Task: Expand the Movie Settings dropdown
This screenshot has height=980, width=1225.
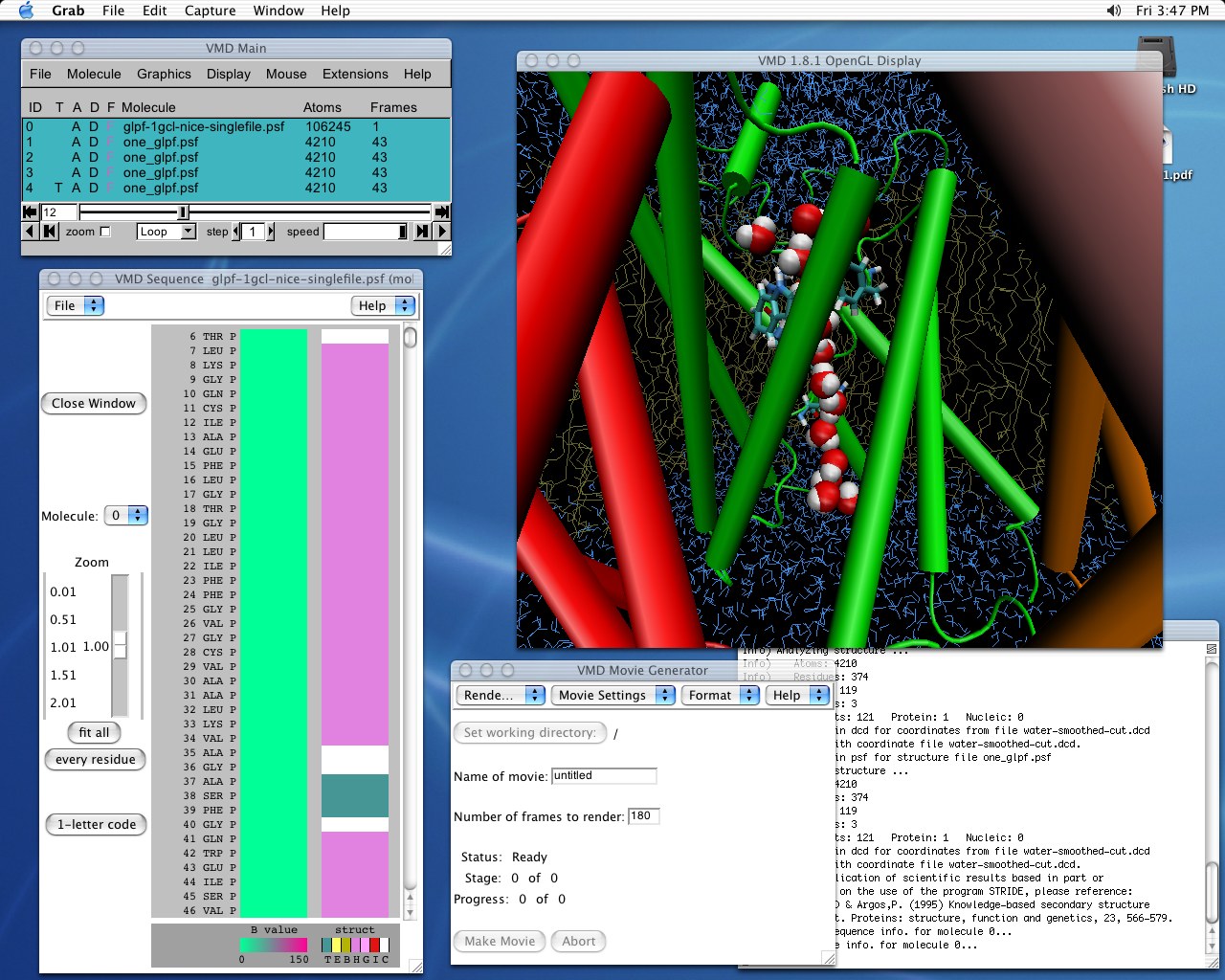Action: point(613,696)
